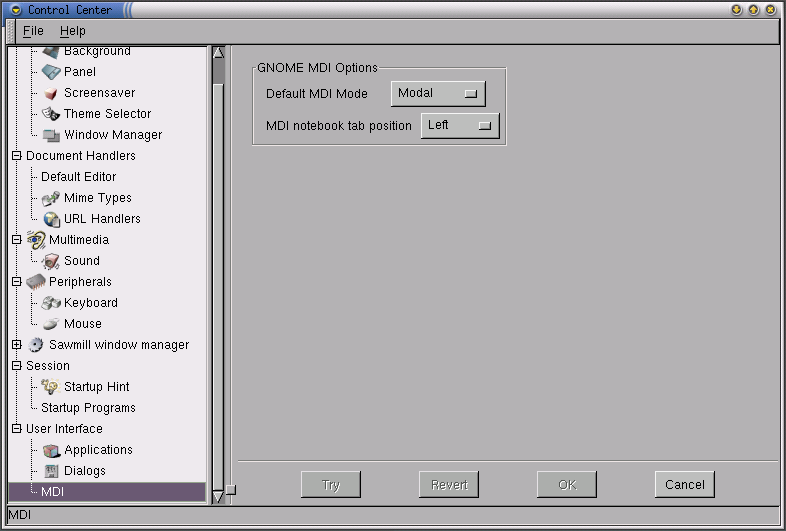Select Startup Programs in the tree
786x531 pixels.
coord(88,408)
